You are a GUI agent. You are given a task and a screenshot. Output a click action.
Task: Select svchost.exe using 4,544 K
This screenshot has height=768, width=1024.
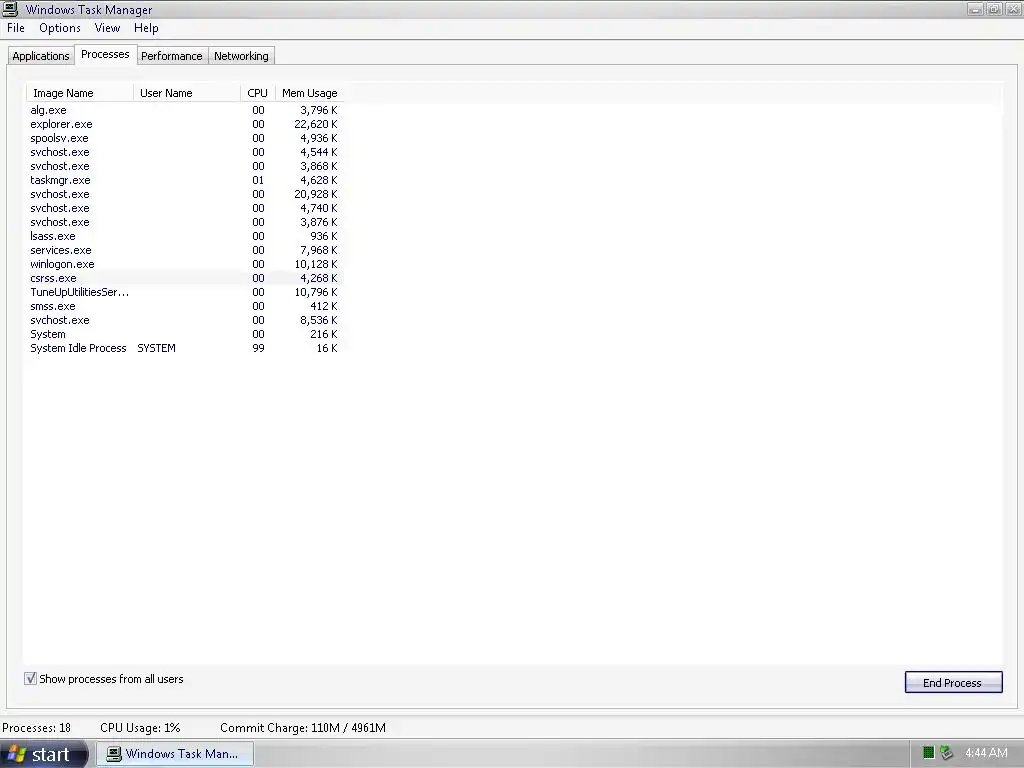tap(185, 152)
